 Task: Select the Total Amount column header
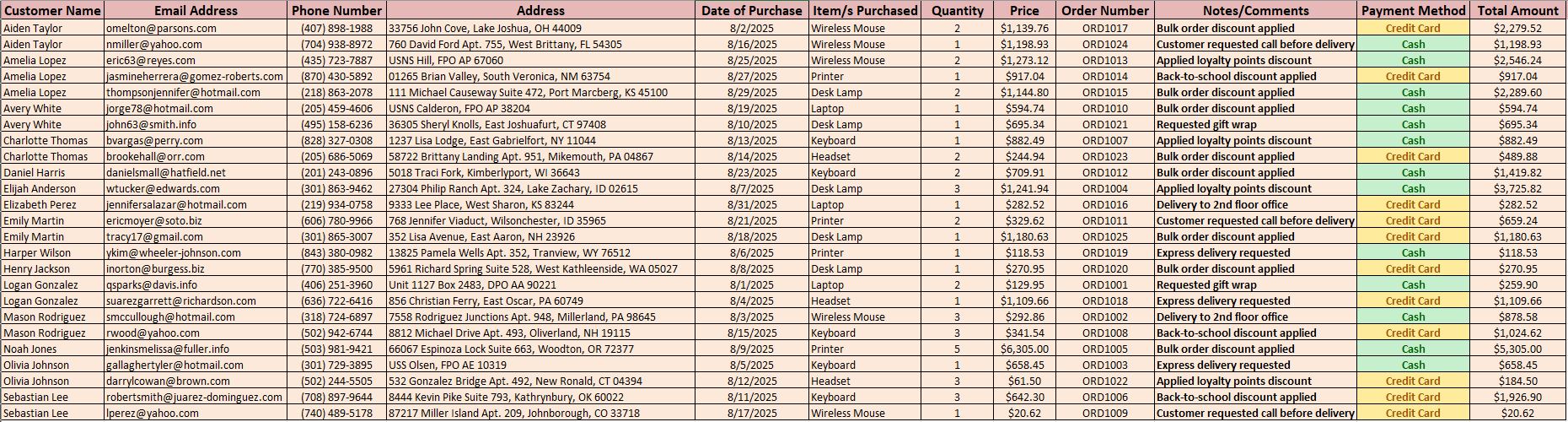point(1517,11)
